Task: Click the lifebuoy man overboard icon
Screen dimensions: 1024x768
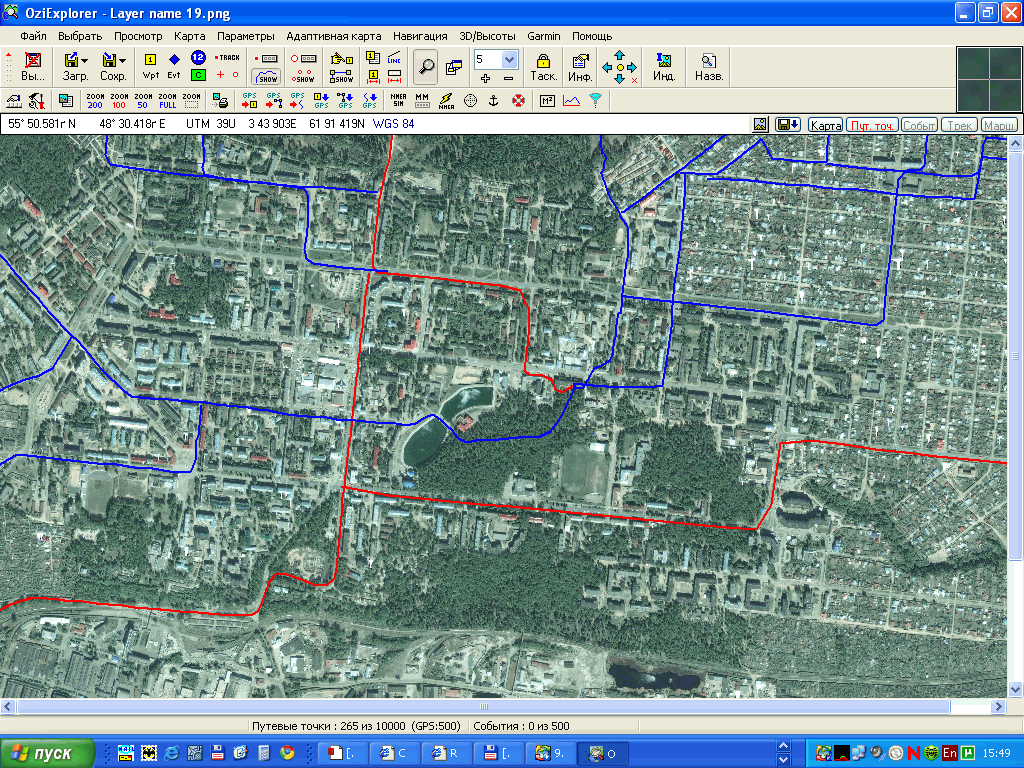Action: pyautogui.click(x=518, y=100)
